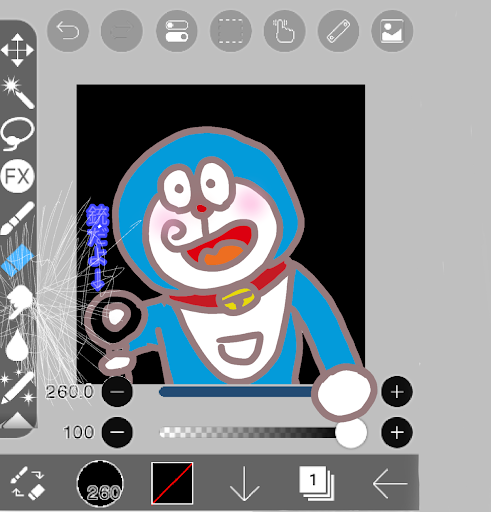Tap the Redo arrow button
This screenshot has width=491, height=512.
tap(122, 31)
